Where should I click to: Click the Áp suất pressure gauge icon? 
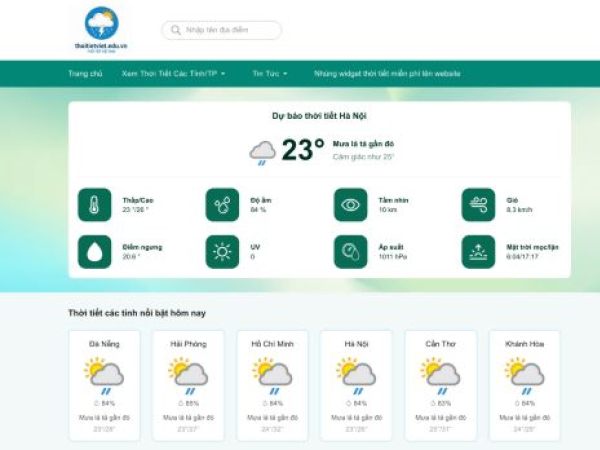click(351, 252)
